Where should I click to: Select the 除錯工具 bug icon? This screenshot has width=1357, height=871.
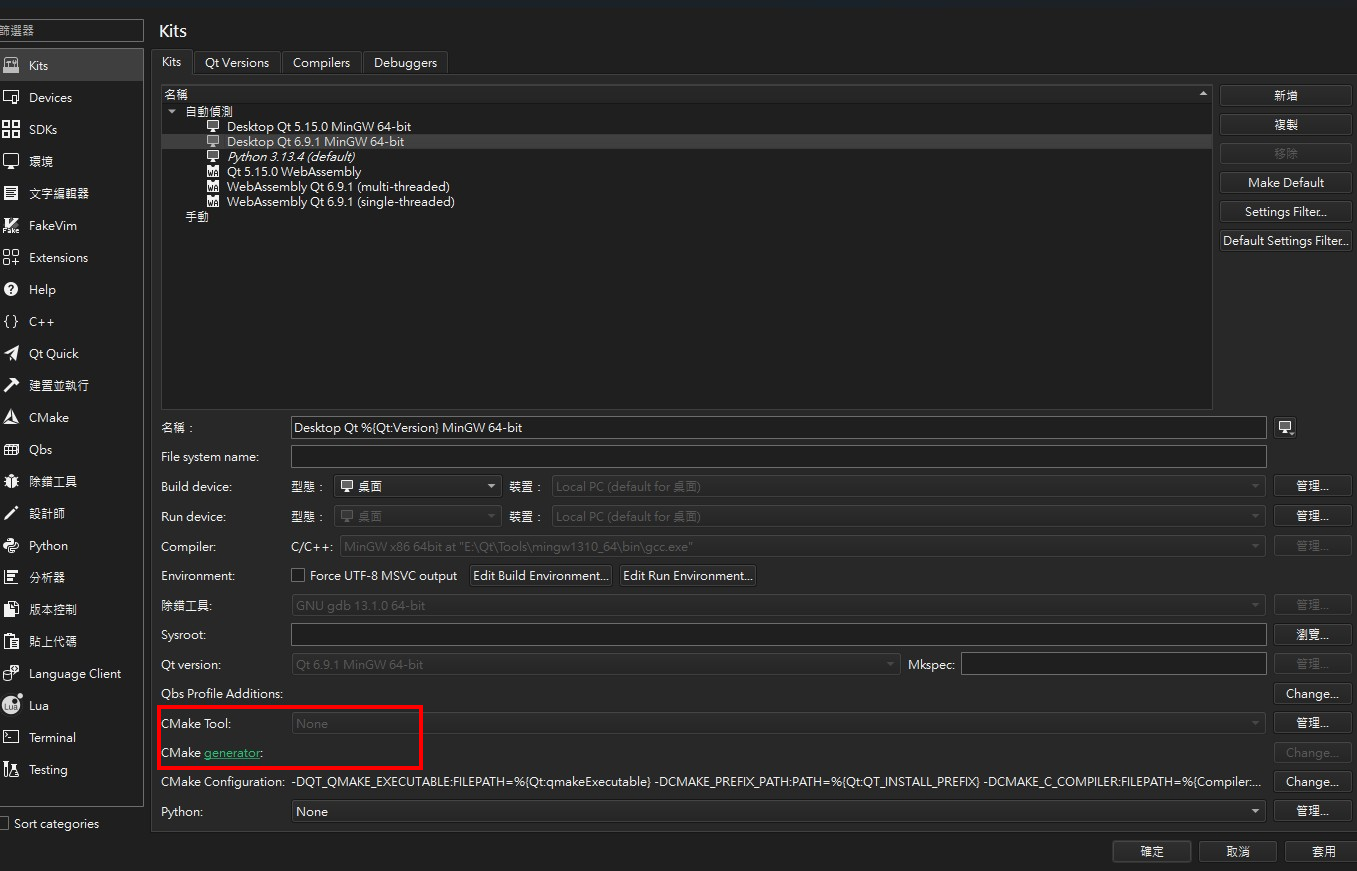[x=11, y=481]
